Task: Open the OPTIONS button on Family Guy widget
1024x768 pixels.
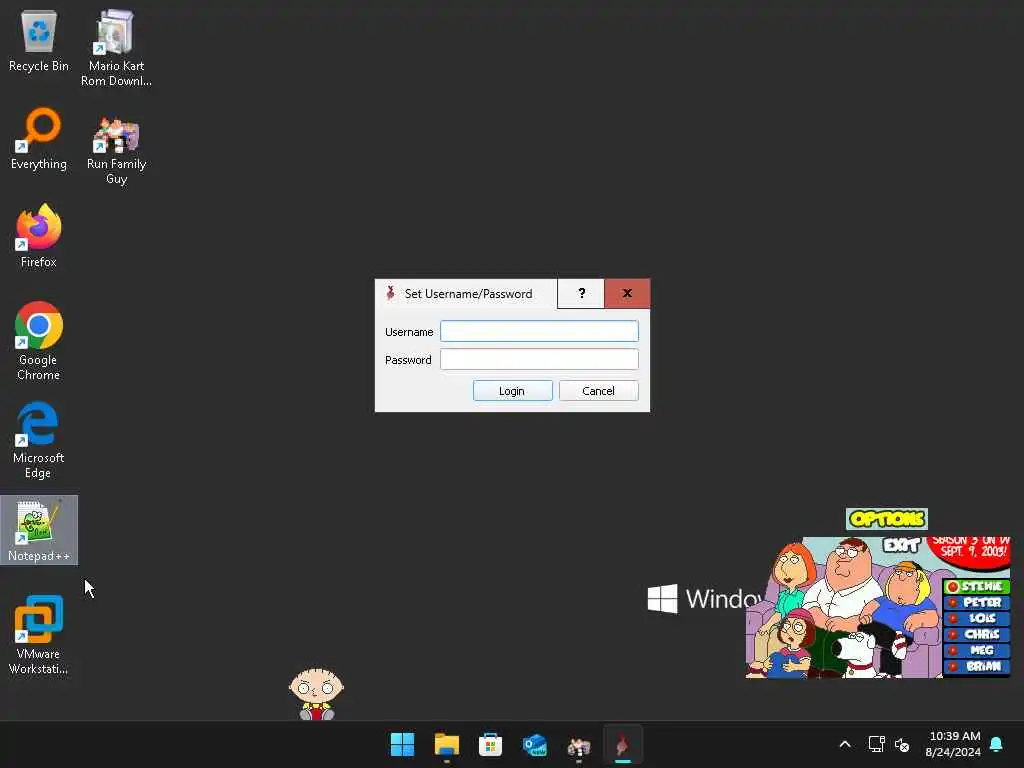Action: (887, 519)
